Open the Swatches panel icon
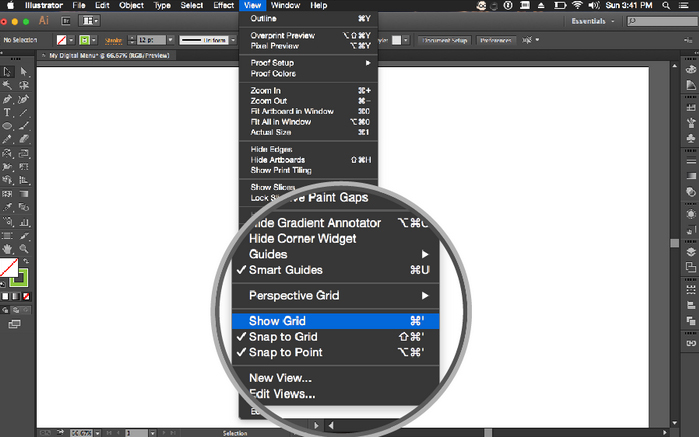The width and height of the screenshot is (699, 437). point(691,107)
